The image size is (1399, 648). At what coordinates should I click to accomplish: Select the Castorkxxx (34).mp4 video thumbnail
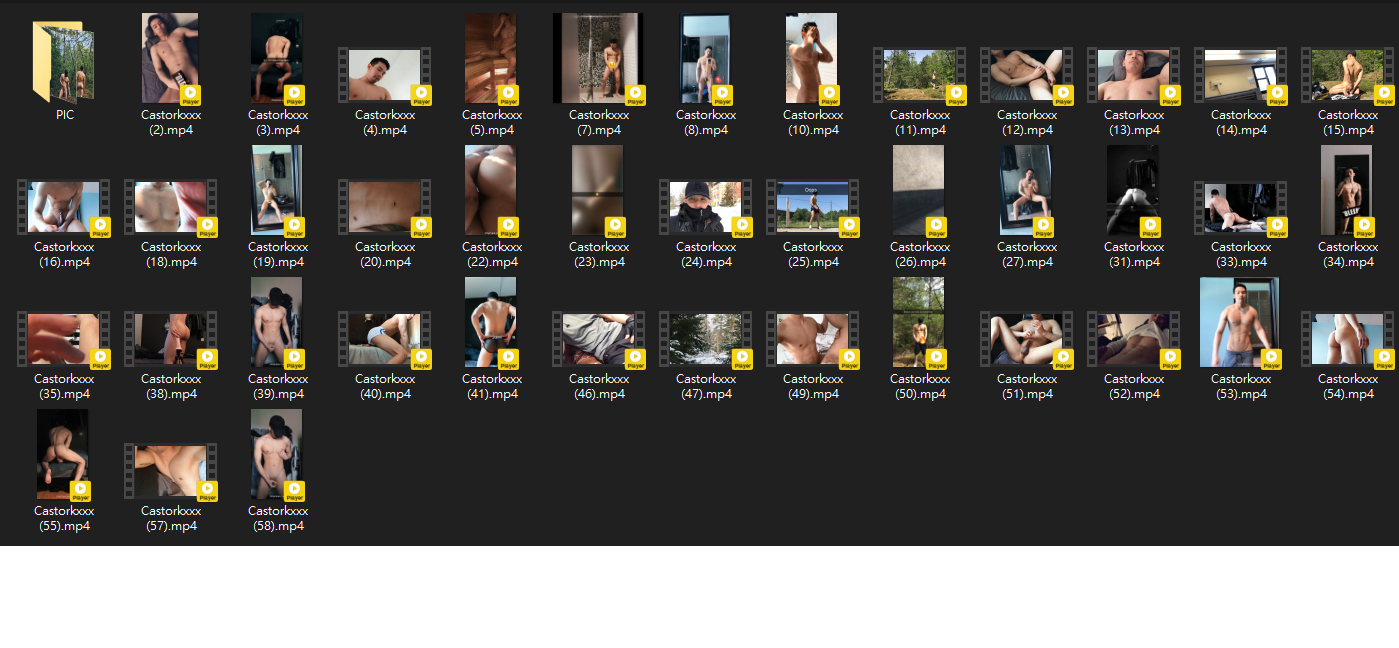pyautogui.click(x=1348, y=190)
